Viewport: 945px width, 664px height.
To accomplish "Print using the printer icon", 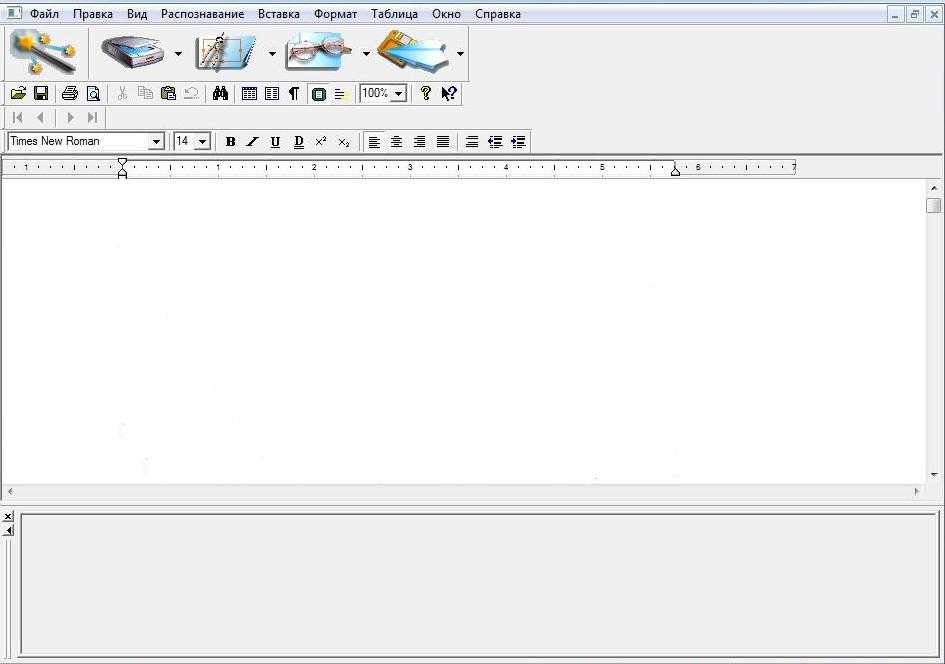I will [x=69, y=93].
